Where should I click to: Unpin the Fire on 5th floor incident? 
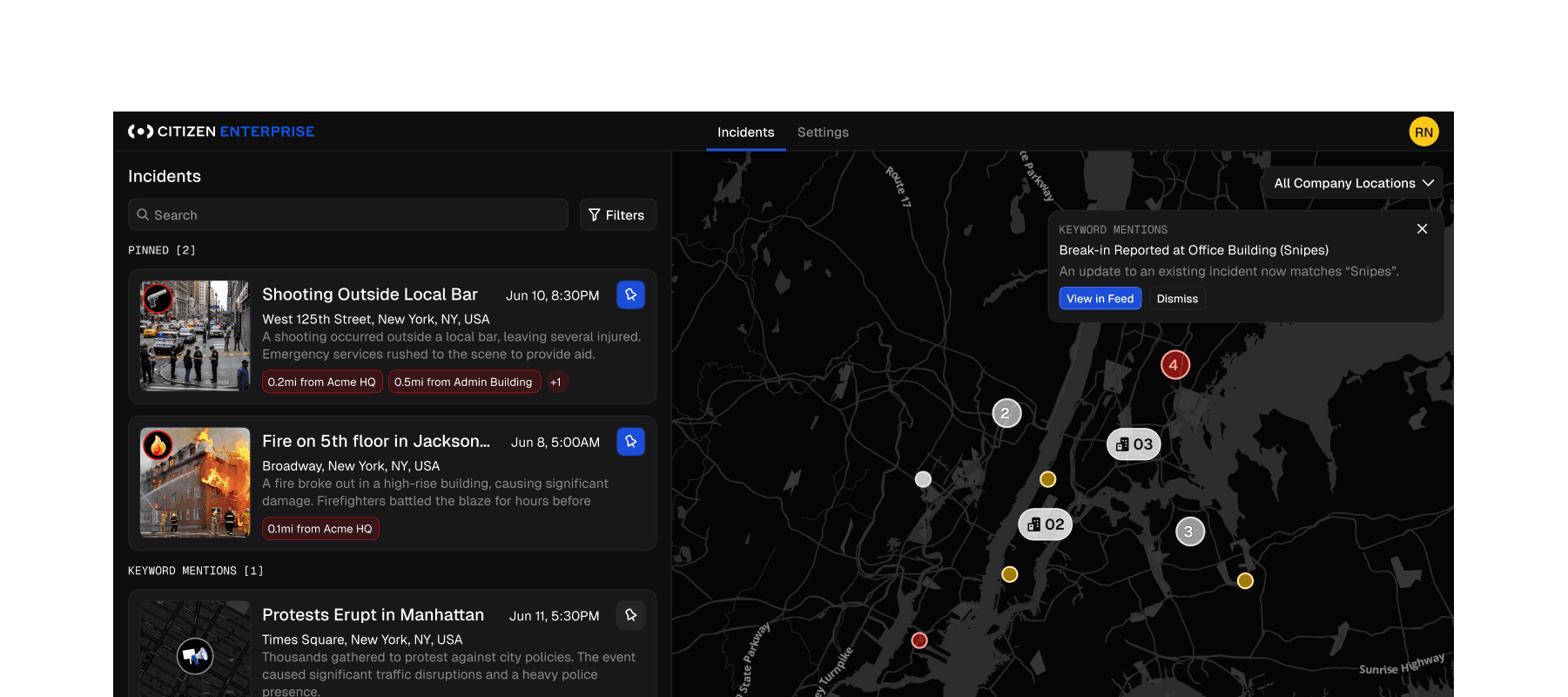coord(630,441)
